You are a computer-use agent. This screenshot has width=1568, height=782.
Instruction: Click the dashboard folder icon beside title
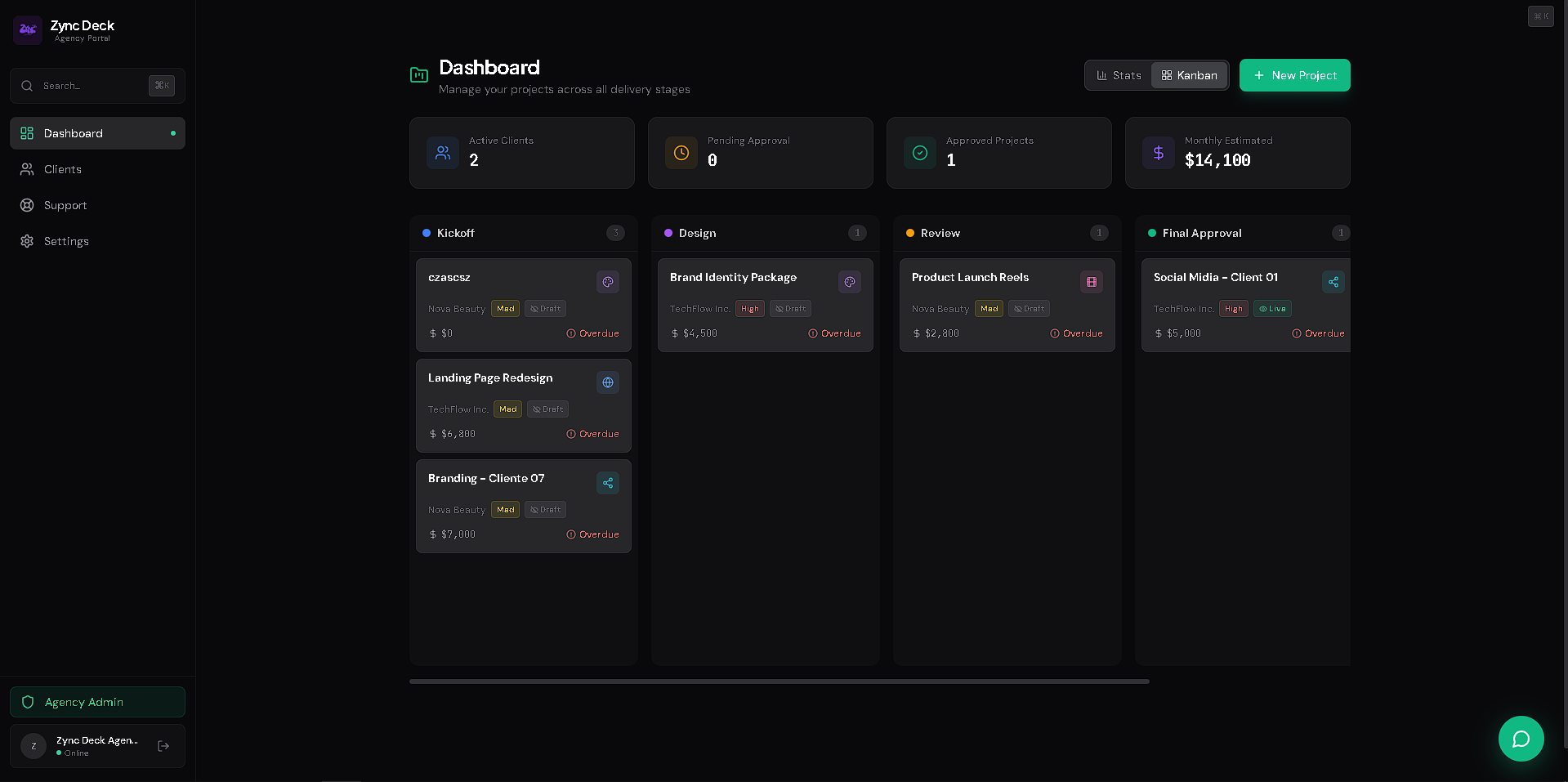tap(419, 75)
